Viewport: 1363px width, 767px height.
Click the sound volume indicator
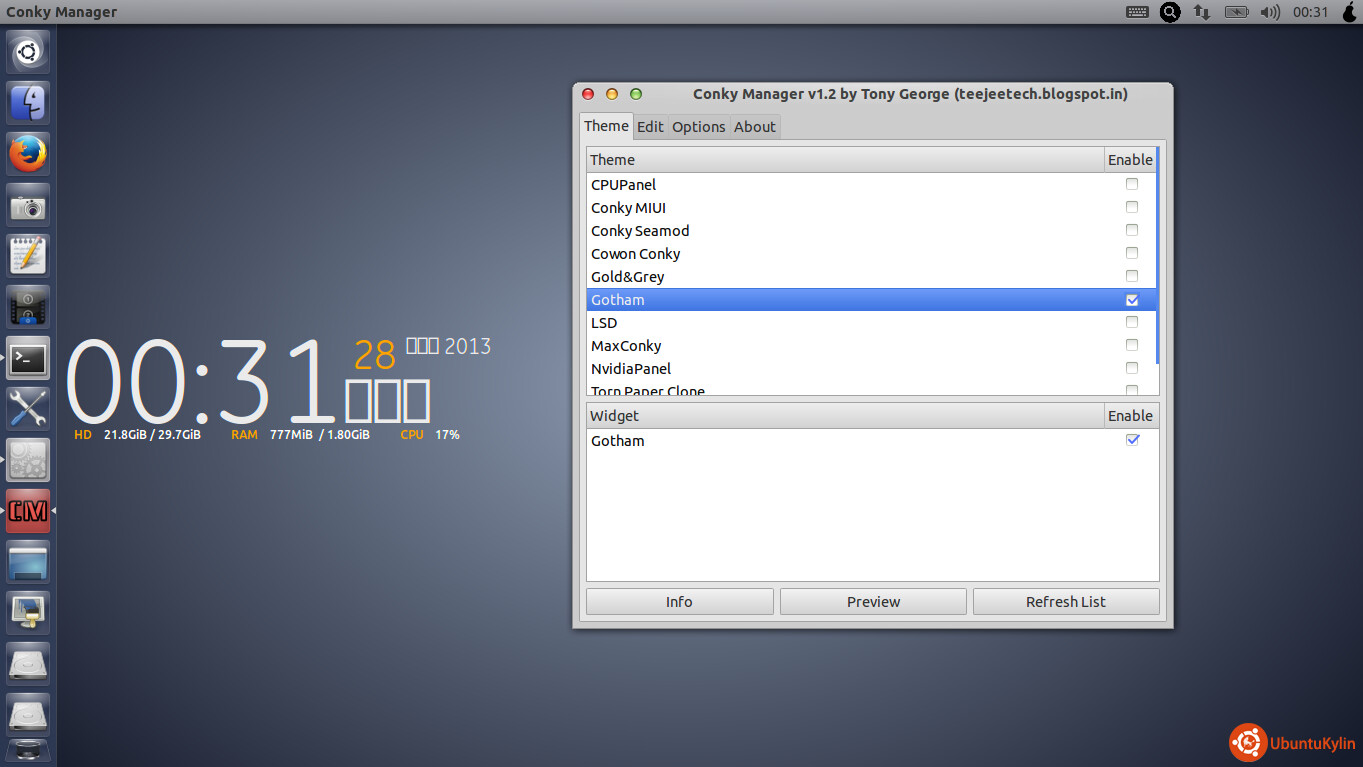click(x=1270, y=12)
